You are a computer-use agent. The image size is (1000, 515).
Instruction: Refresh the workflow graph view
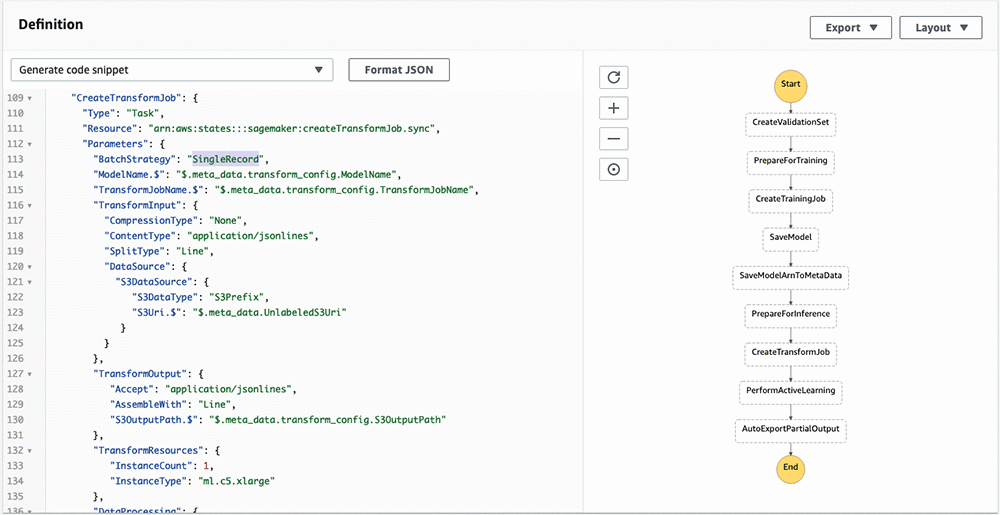(614, 78)
